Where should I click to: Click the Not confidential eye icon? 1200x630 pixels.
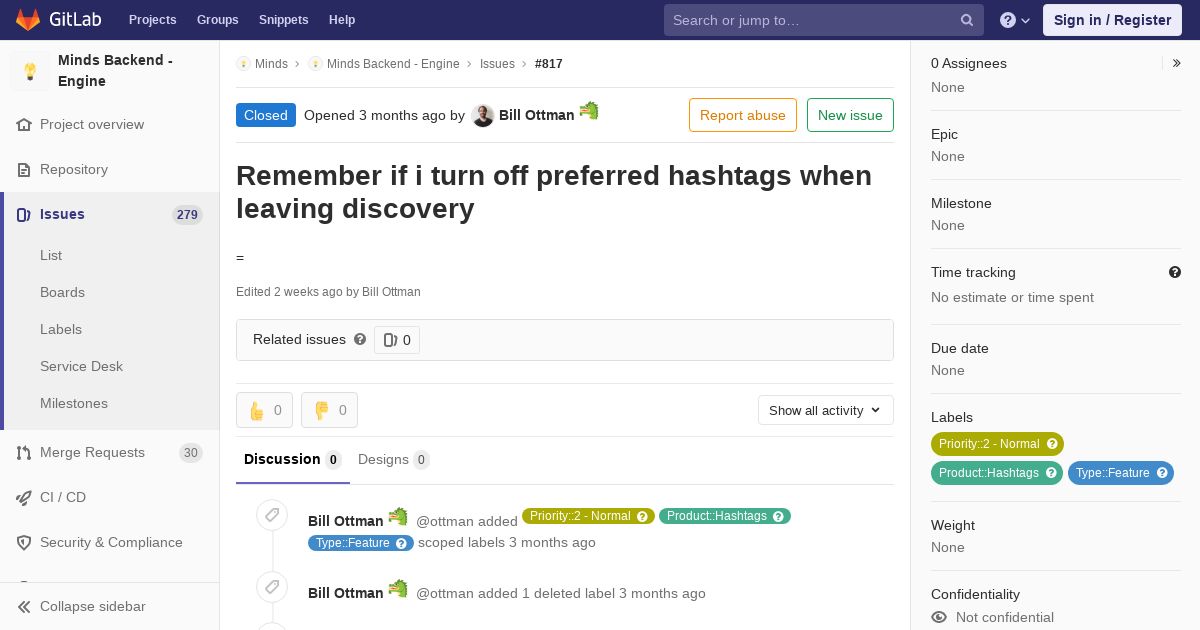point(939,618)
